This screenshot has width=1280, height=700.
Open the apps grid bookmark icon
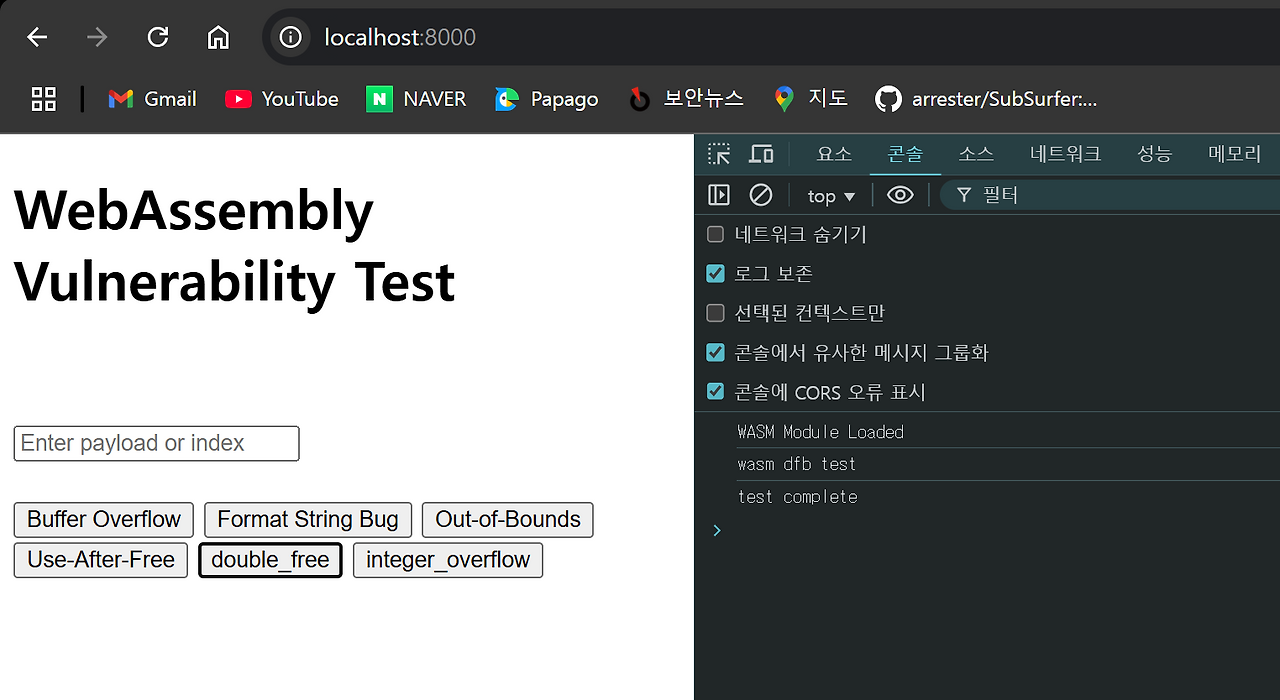pos(44,99)
